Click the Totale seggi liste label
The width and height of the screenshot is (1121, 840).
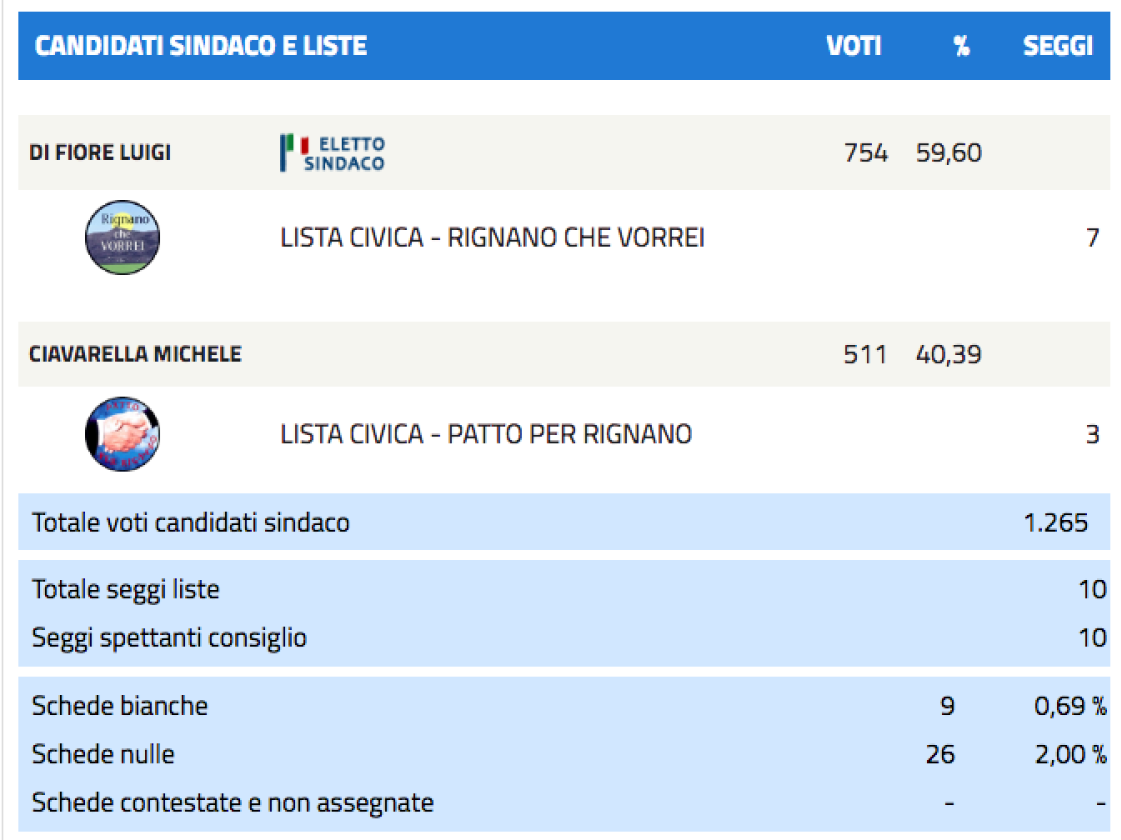[x=126, y=590]
